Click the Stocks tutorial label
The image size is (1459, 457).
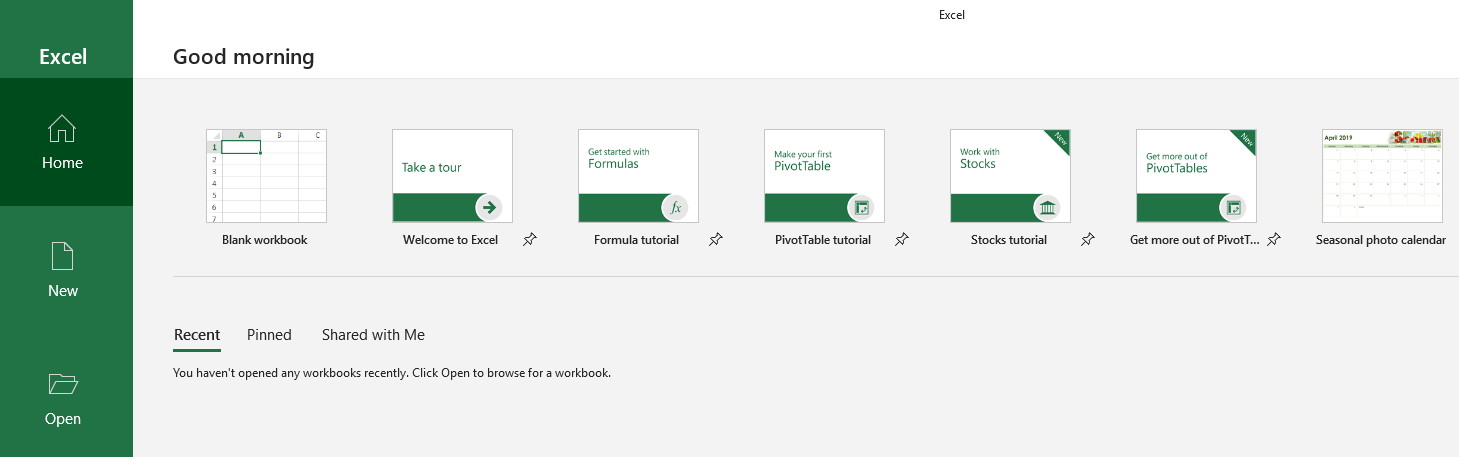(1009, 240)
